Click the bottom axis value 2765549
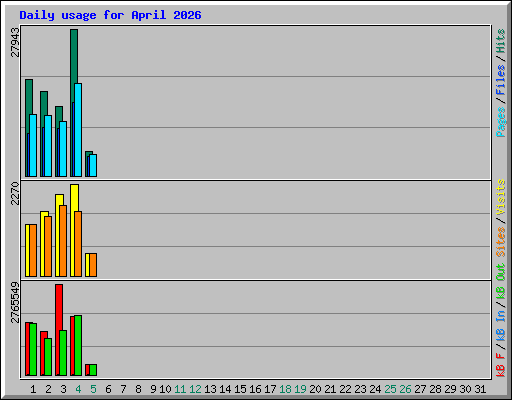512x400 pixels. pos(15,303)
